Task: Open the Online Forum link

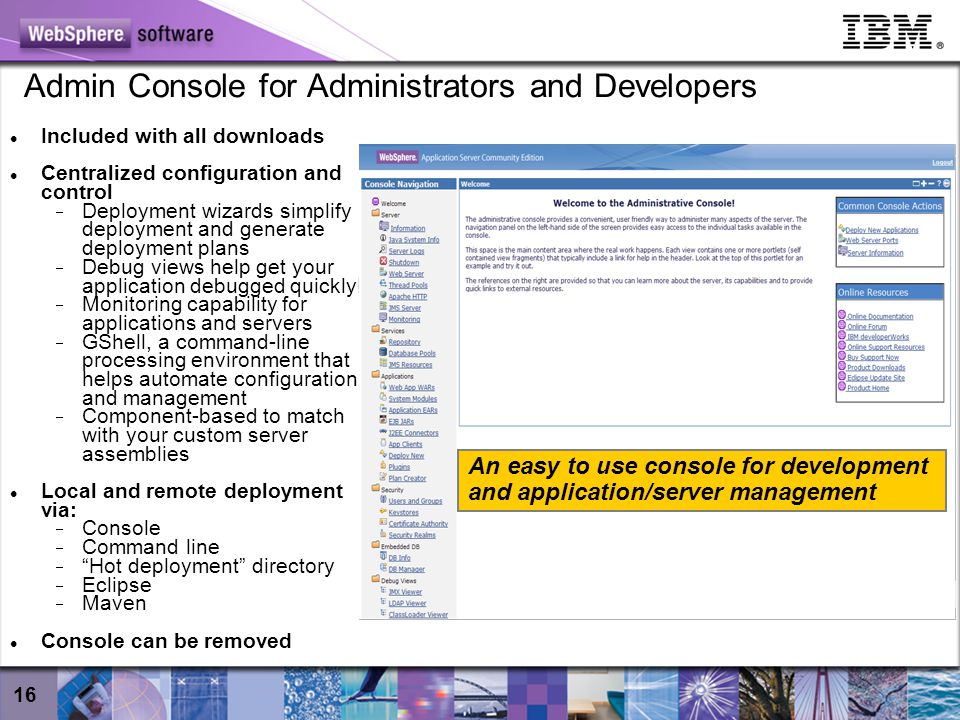Action: pos(867,327)
